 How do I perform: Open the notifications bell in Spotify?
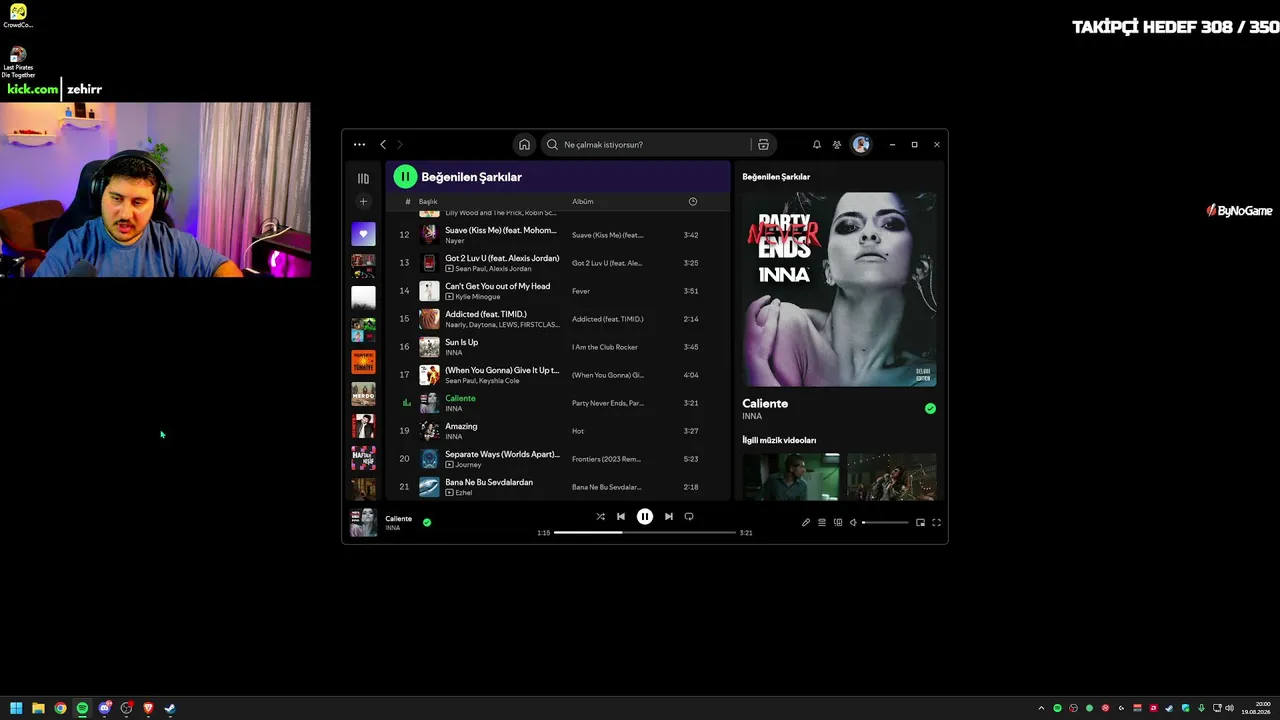(817, 145)
